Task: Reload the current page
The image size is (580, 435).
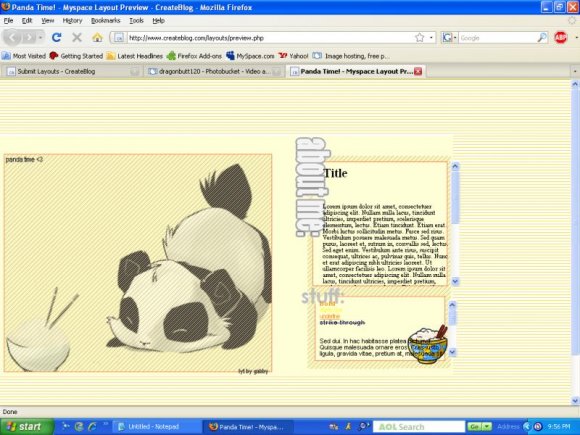Action: coord(56,37)
